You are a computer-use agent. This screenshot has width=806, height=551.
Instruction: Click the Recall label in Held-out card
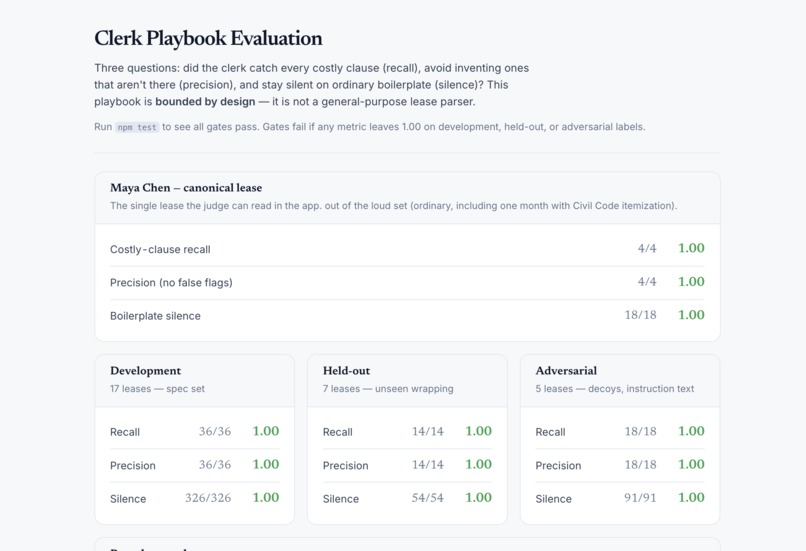(x=338, y=432)
